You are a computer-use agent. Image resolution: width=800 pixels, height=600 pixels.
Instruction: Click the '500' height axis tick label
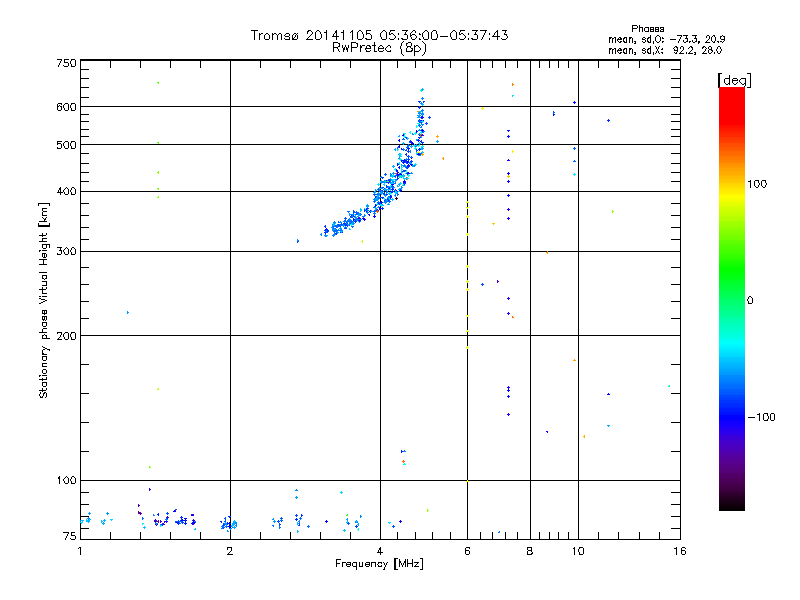(66, 145)
